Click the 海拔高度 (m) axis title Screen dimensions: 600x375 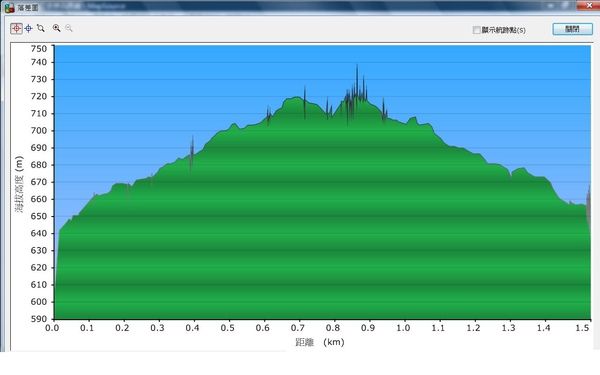click(19, 184)
